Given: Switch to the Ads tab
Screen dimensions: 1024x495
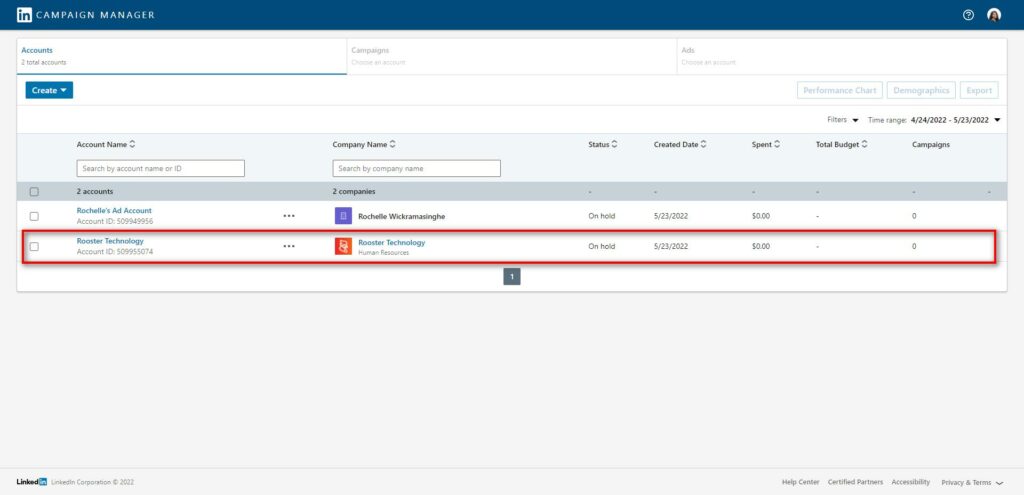Looking at the screenshot, I should coord(842,56).
